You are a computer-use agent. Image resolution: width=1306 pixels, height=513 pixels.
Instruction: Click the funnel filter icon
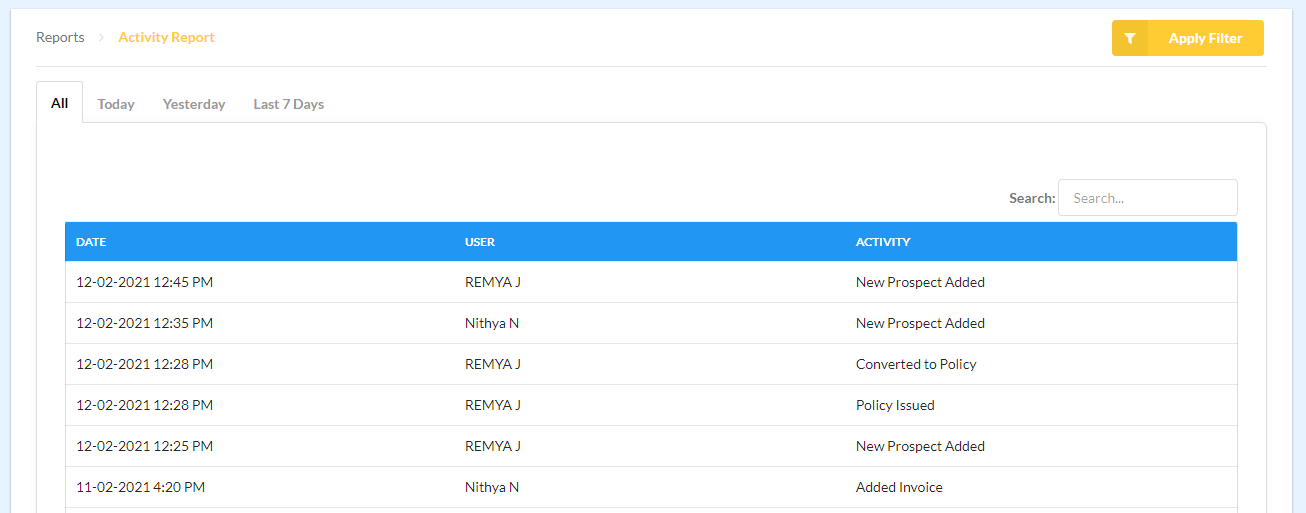[1130, 38]
